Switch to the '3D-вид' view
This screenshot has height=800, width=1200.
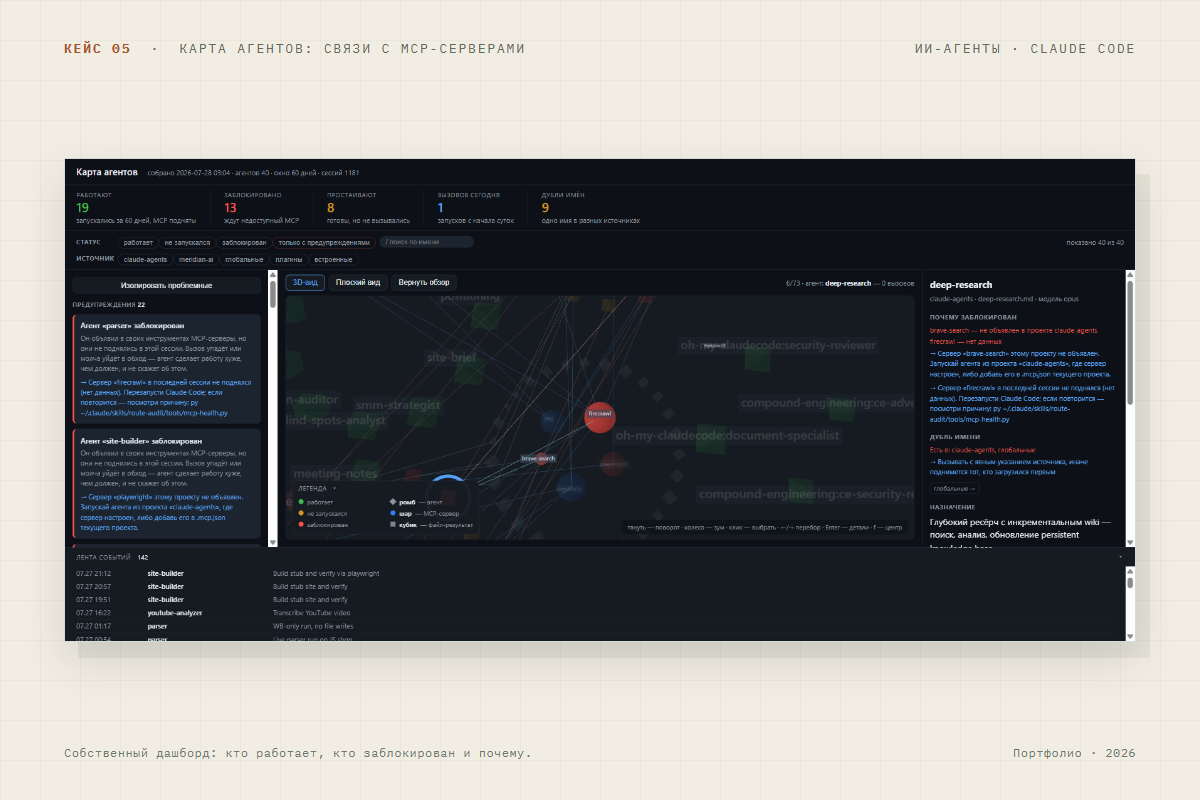(x=305, y=283)
